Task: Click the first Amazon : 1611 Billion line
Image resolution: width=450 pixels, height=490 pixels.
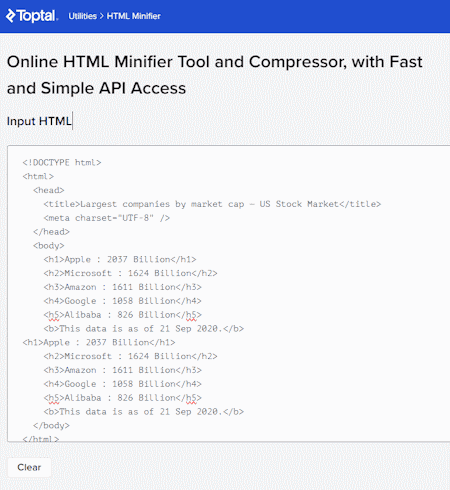Action: click(x=122, y=287)
